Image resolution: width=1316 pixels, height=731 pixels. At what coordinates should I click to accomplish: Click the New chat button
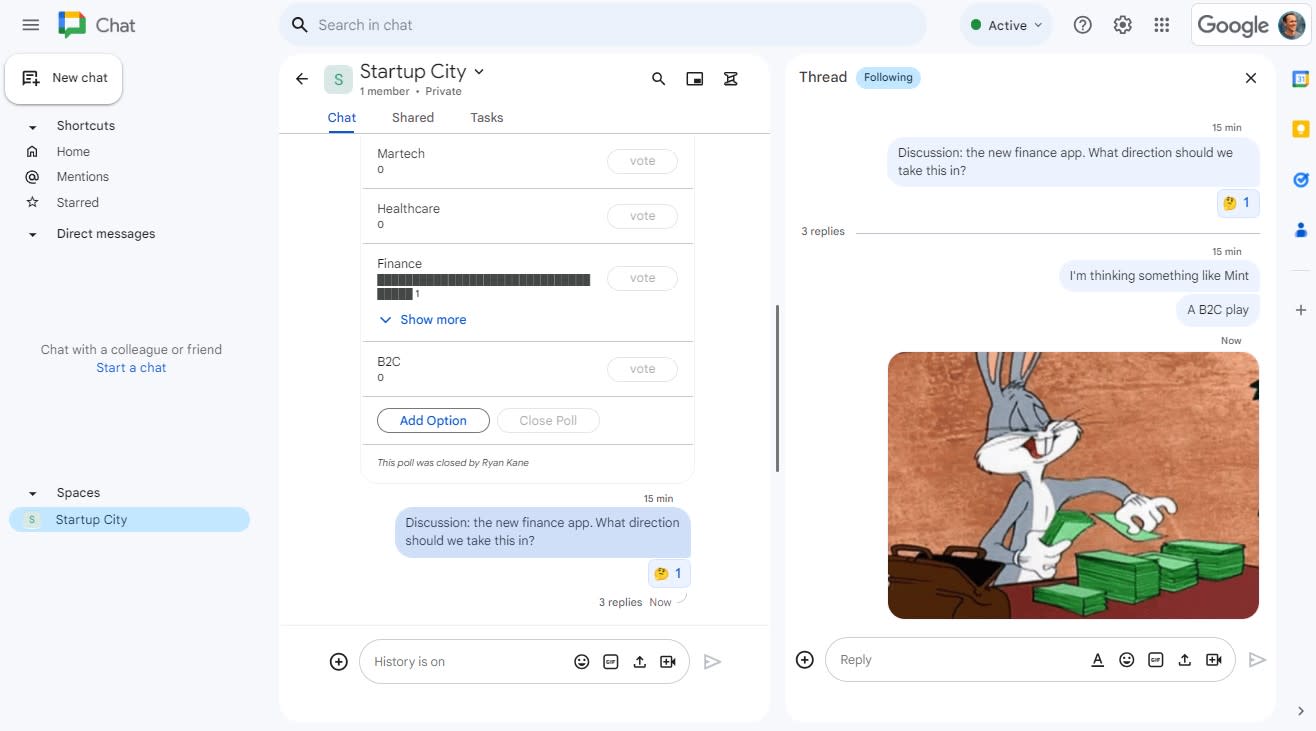click(x=64, y=78)
